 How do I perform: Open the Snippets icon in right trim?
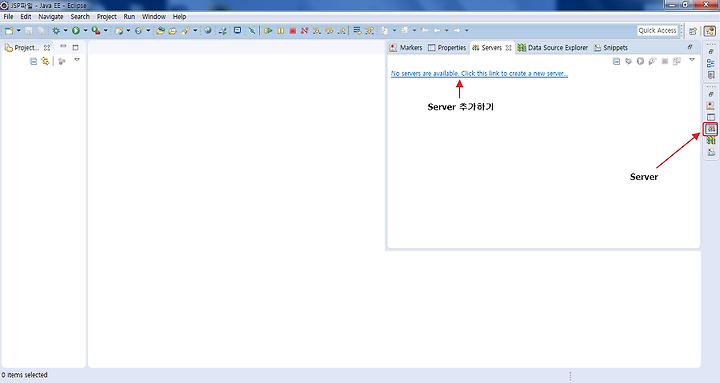coord(711,152)
